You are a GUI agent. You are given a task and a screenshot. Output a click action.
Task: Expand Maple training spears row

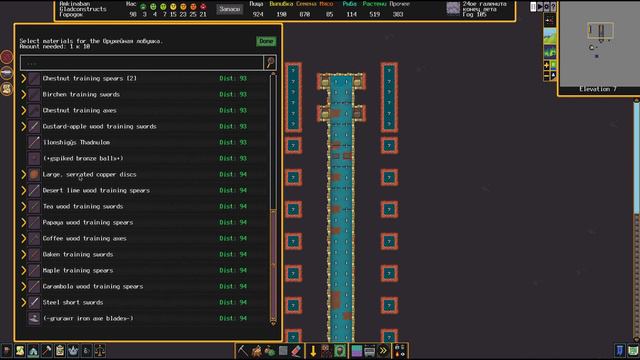click(24, 270)
